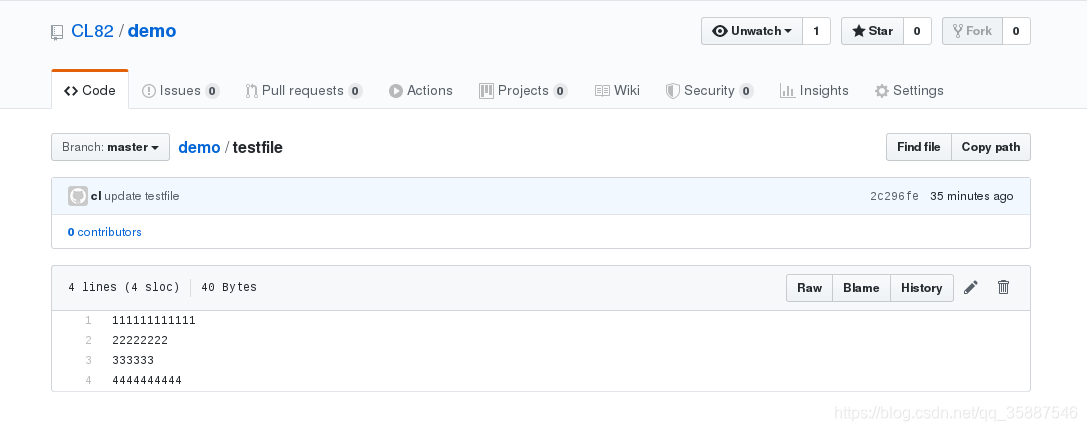Open the Unwatch notifications dropdown
Screen dimensions: 1087x431
(752, 31)
